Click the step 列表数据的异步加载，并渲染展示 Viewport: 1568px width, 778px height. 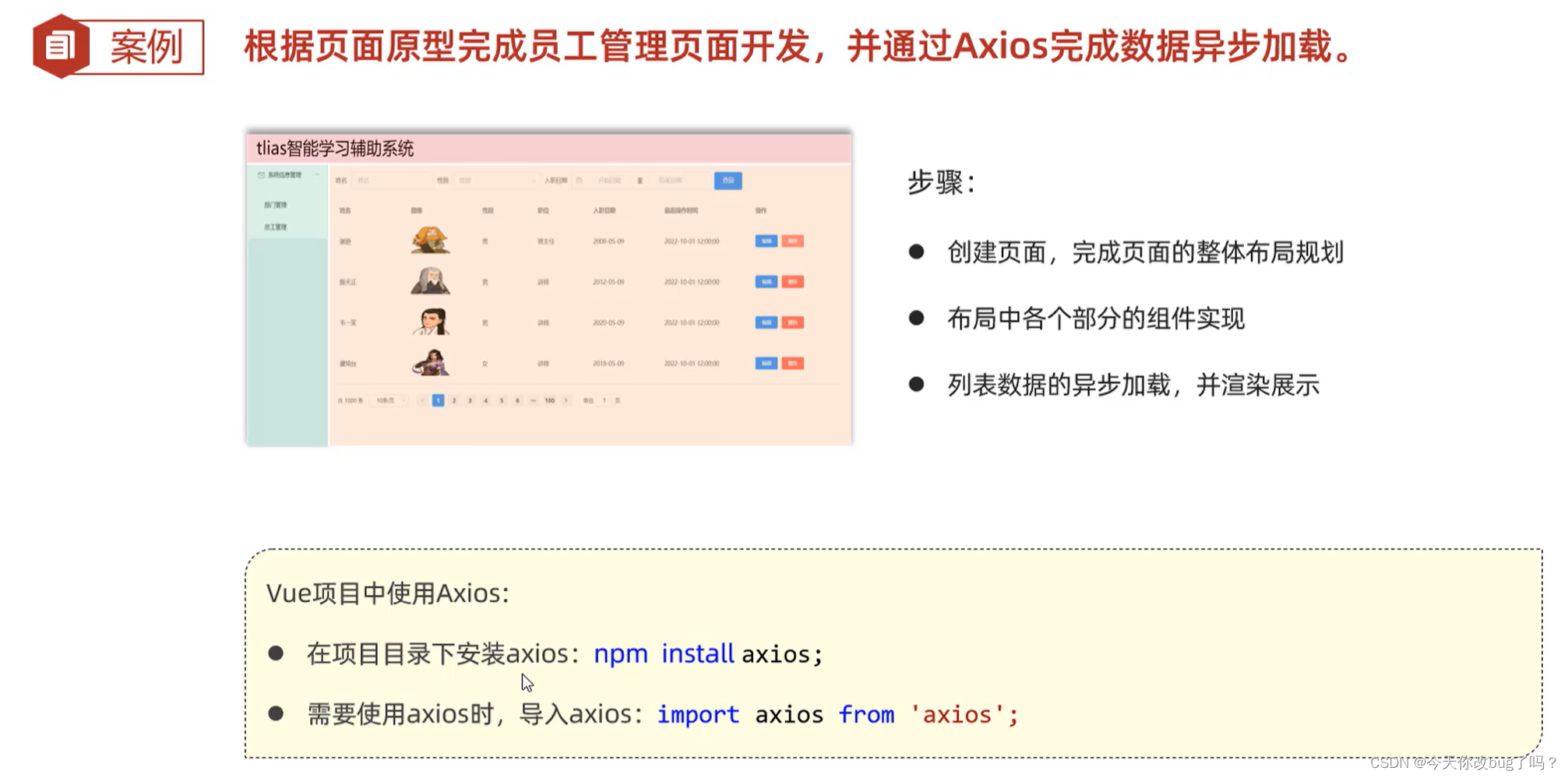point(1133,385)
